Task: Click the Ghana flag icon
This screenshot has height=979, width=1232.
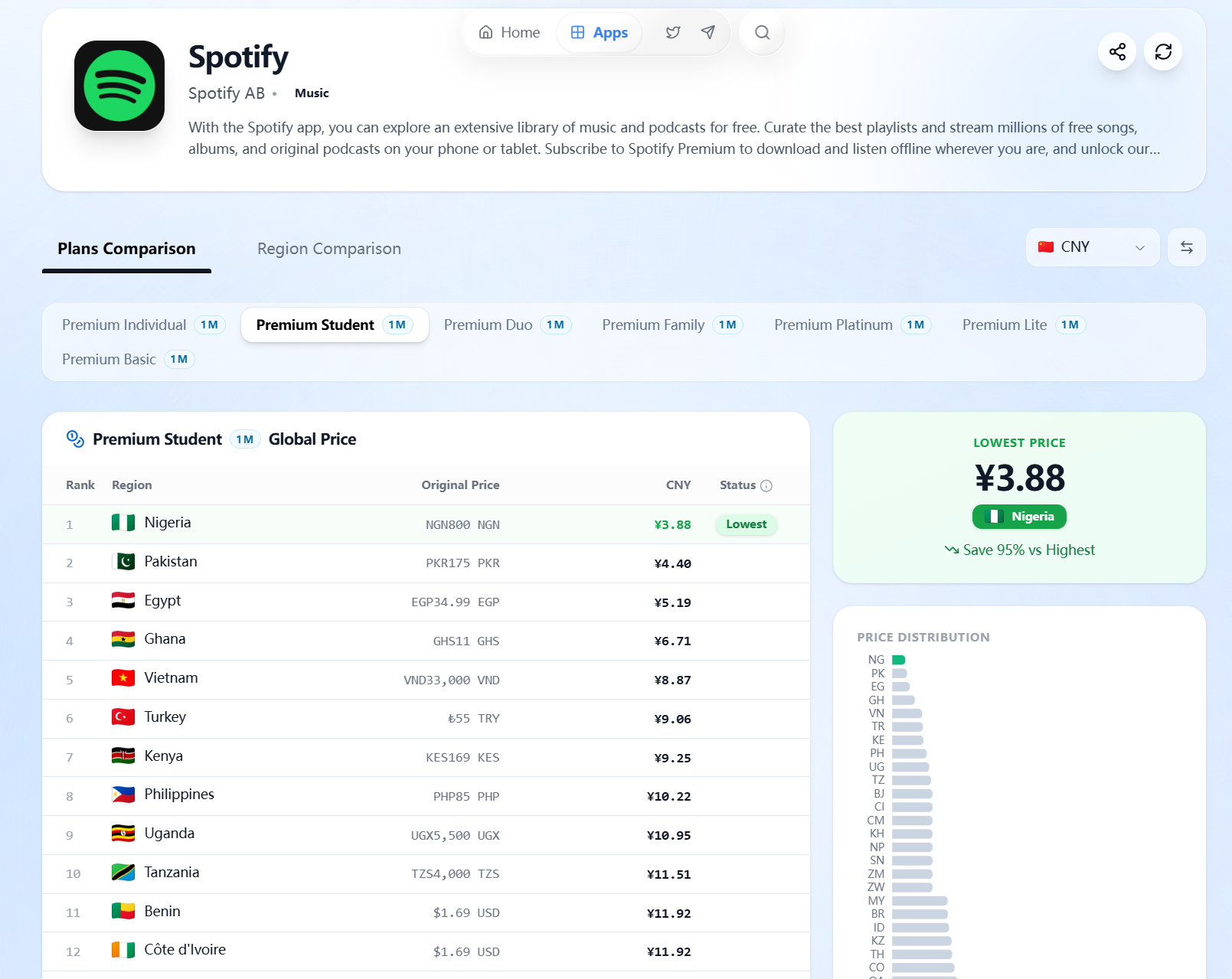Action: (123, 639)
